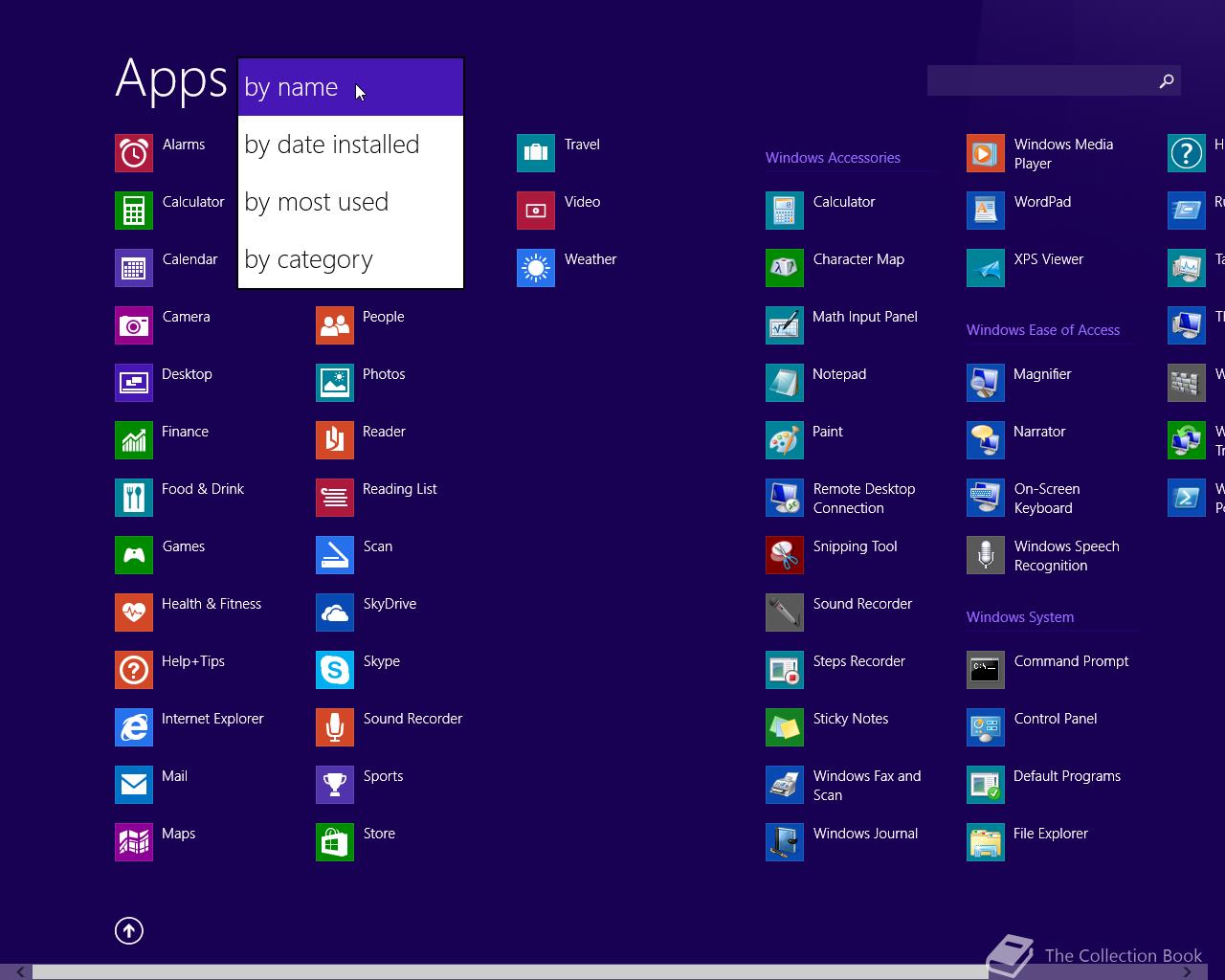
Task: Open the Food & Drink icon
Action: 134,498
